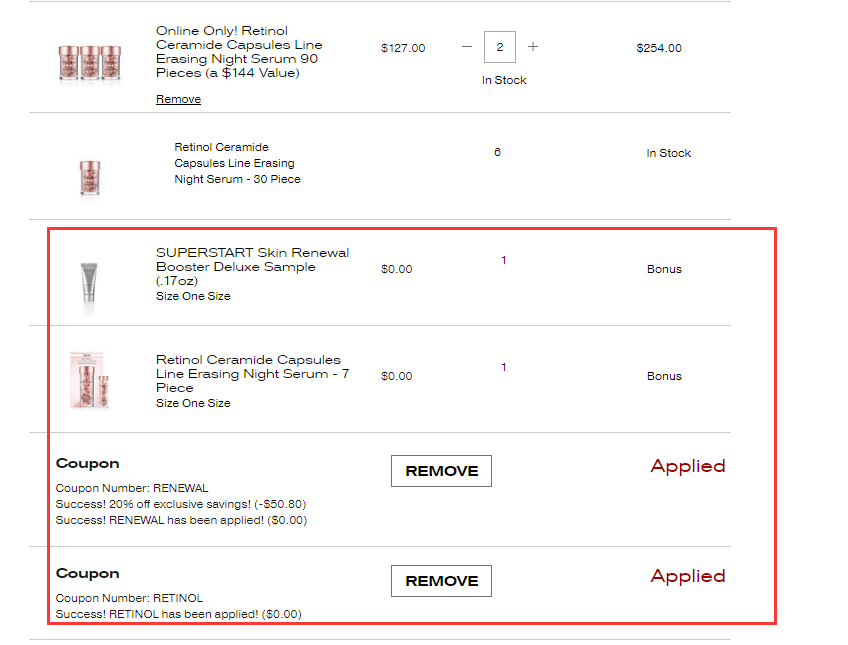
Task: Remove the 90 Pieces serum item
Action: pyautogui.click(x=178, y=99)
